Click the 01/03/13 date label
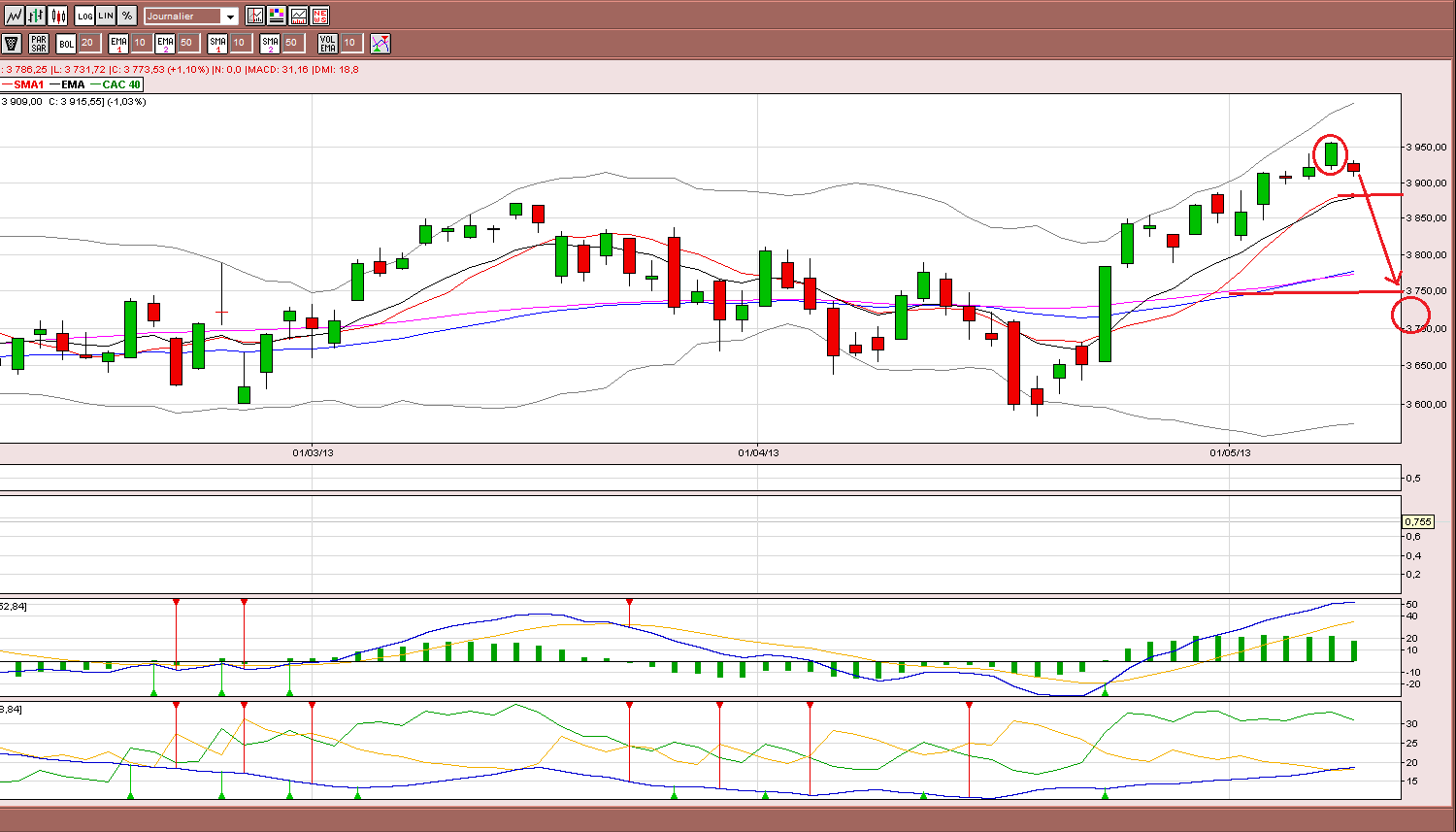This screenshot has width=1456, height=832. pos(312,452)
